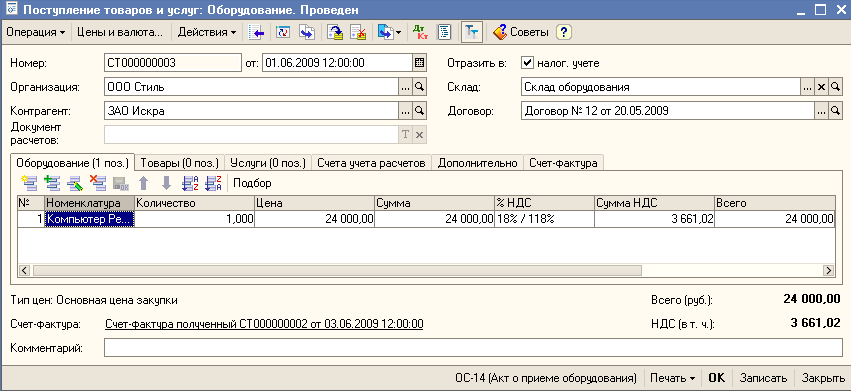
Task: Open magnifier icon for Контрагент ЗАО Искра
Action: pyautogui.click(x=419, y=111)
